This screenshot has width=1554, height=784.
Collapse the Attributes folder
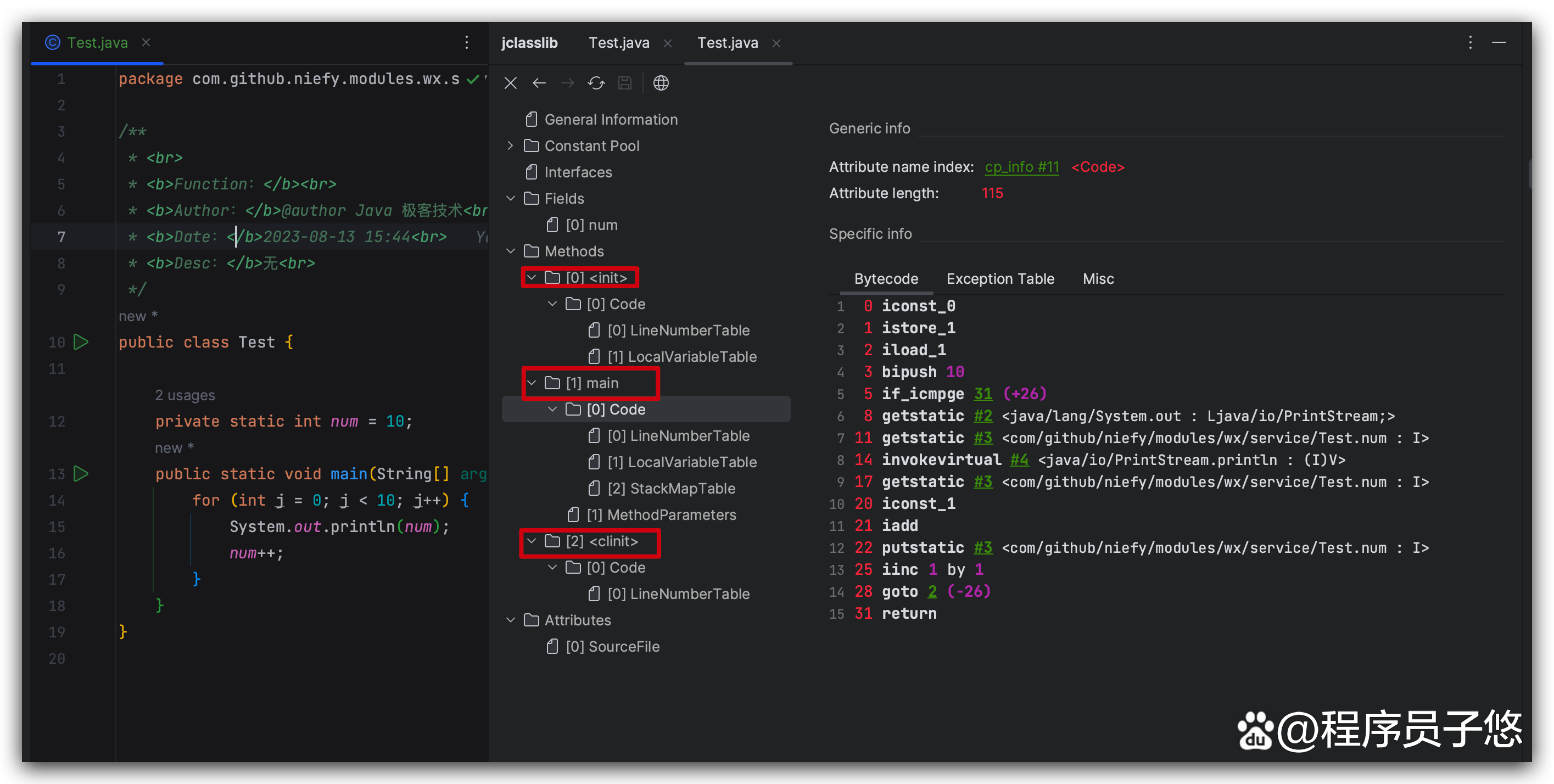510,620
